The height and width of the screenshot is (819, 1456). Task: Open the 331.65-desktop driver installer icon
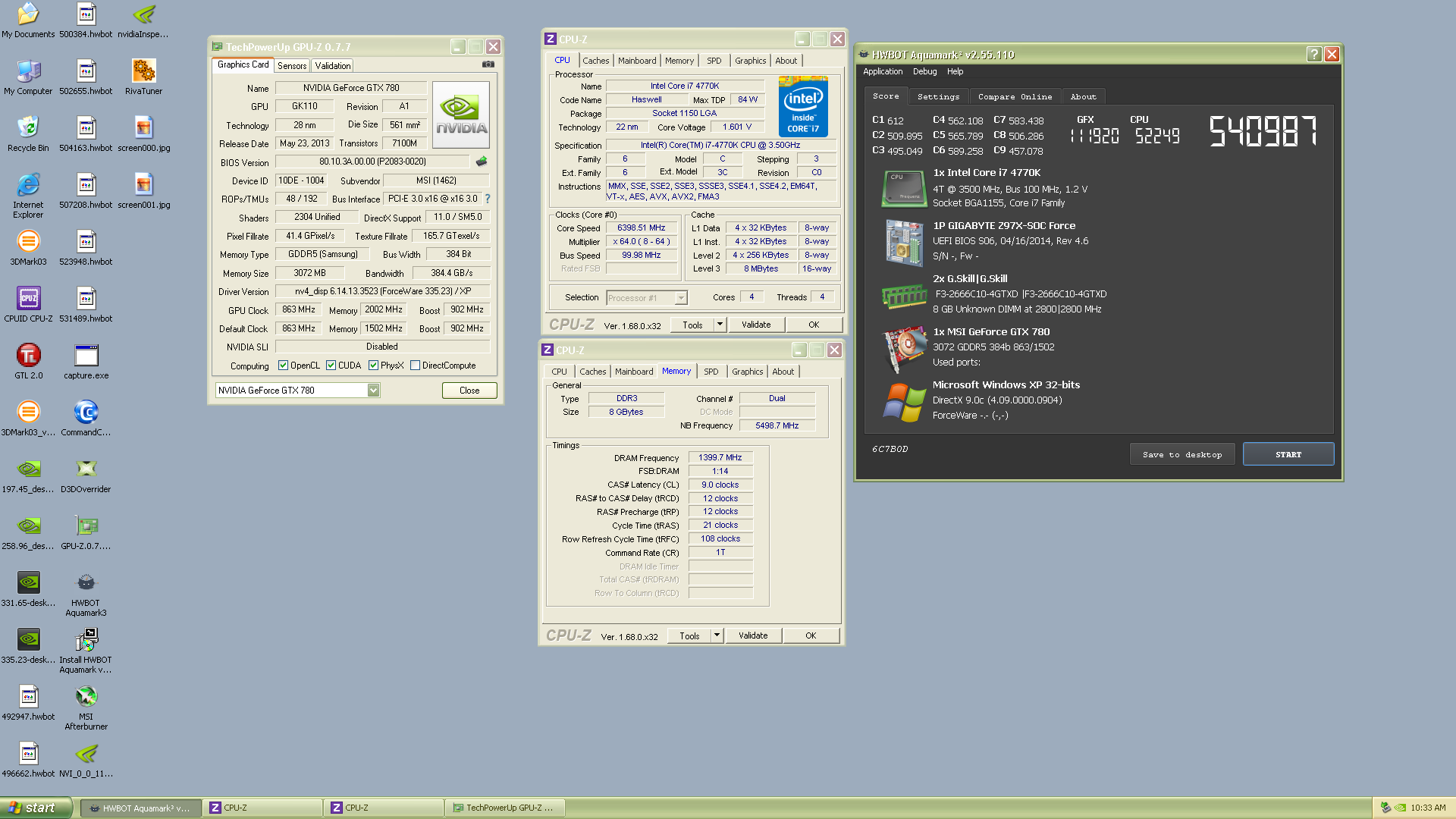[28, 588]
